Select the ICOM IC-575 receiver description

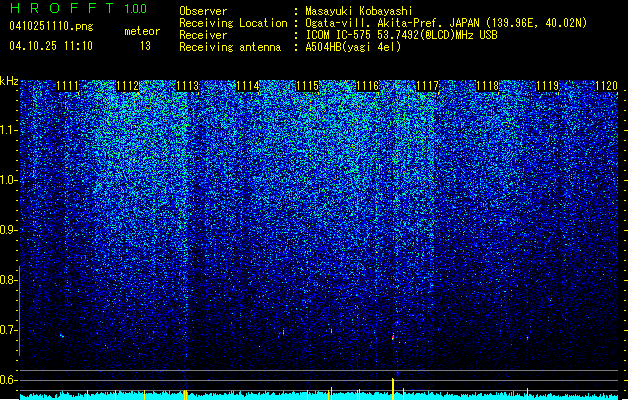[x=402, y=35]
